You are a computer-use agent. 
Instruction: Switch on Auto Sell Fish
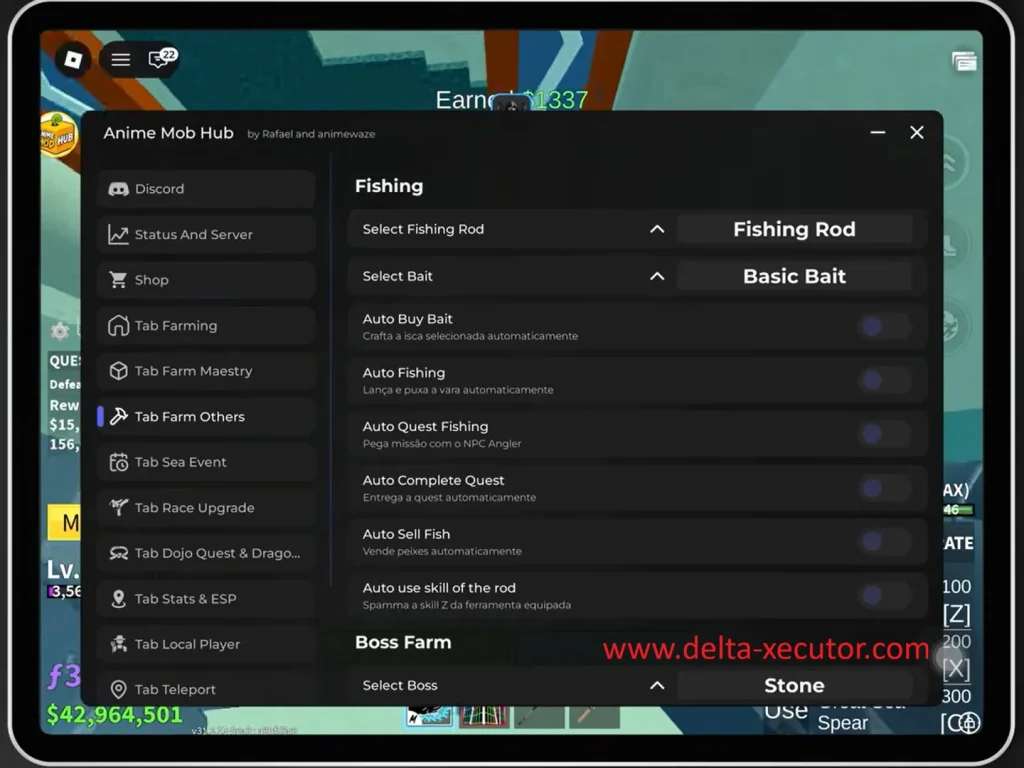coord(885,541)
